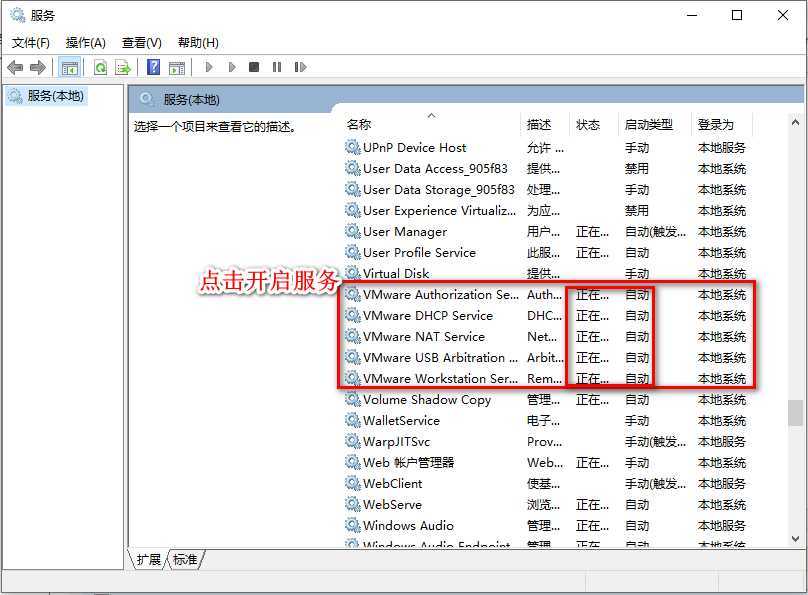Select the WebServe service
This screenshot has height=595, width=808.
point(392,504)
